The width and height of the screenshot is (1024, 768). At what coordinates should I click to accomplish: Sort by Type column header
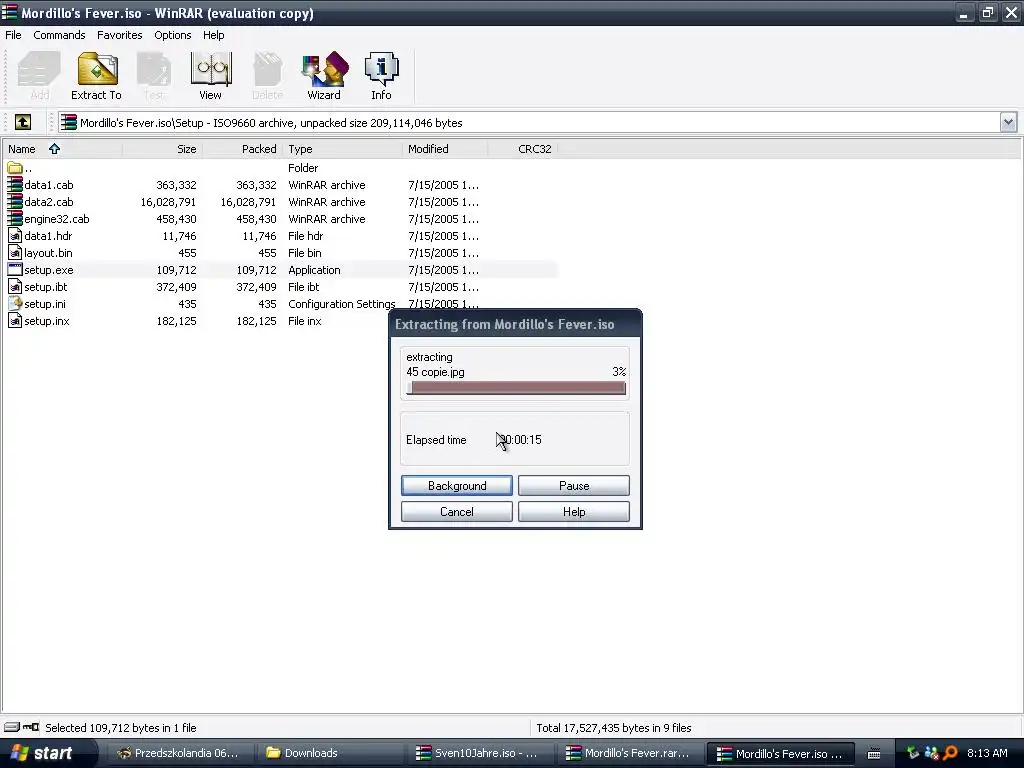343,149
